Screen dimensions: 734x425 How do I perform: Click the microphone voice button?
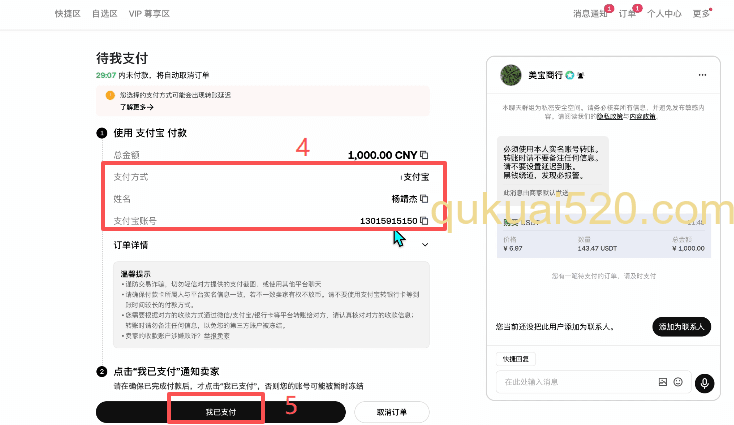[705, 383]
